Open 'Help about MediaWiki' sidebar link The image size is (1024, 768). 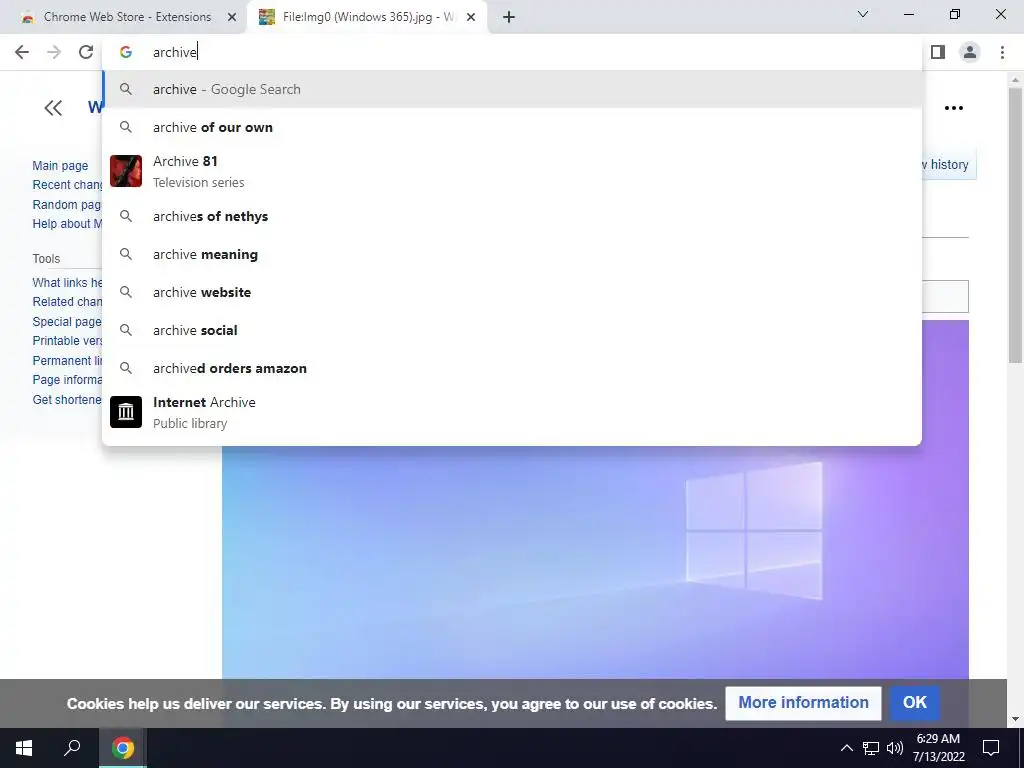[67, 223]
